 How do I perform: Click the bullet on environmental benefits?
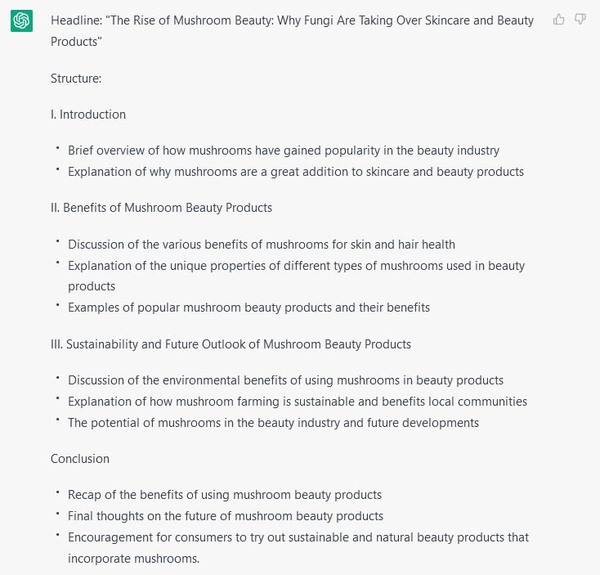(285, 380)
